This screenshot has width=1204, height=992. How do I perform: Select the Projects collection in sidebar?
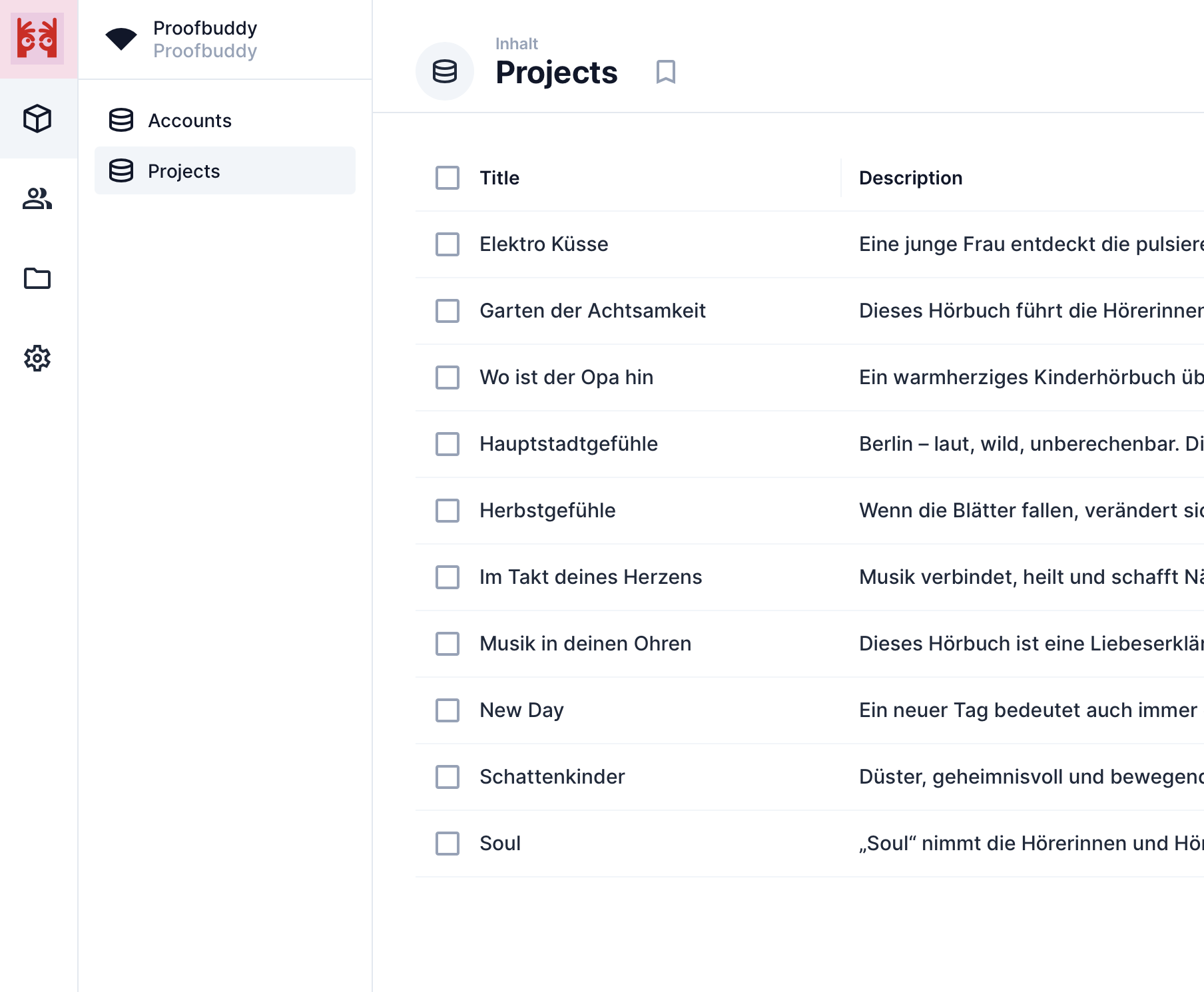(184, 171)
